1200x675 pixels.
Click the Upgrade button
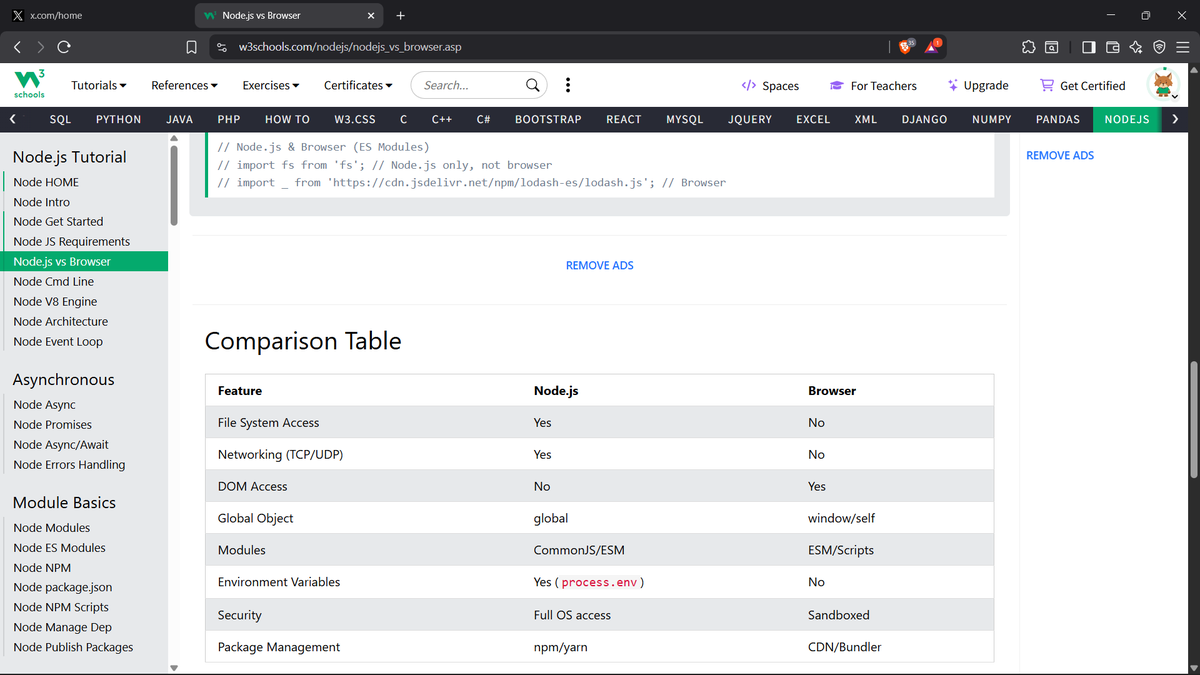978,86
